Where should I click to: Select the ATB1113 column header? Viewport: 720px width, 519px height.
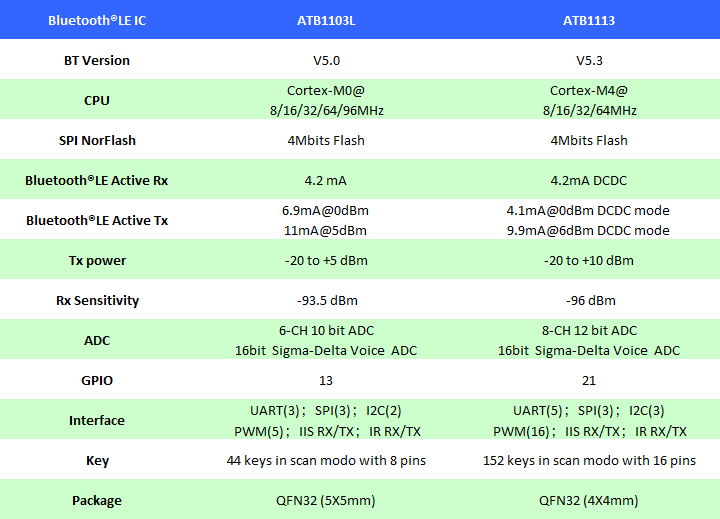[x=589, y=20]
